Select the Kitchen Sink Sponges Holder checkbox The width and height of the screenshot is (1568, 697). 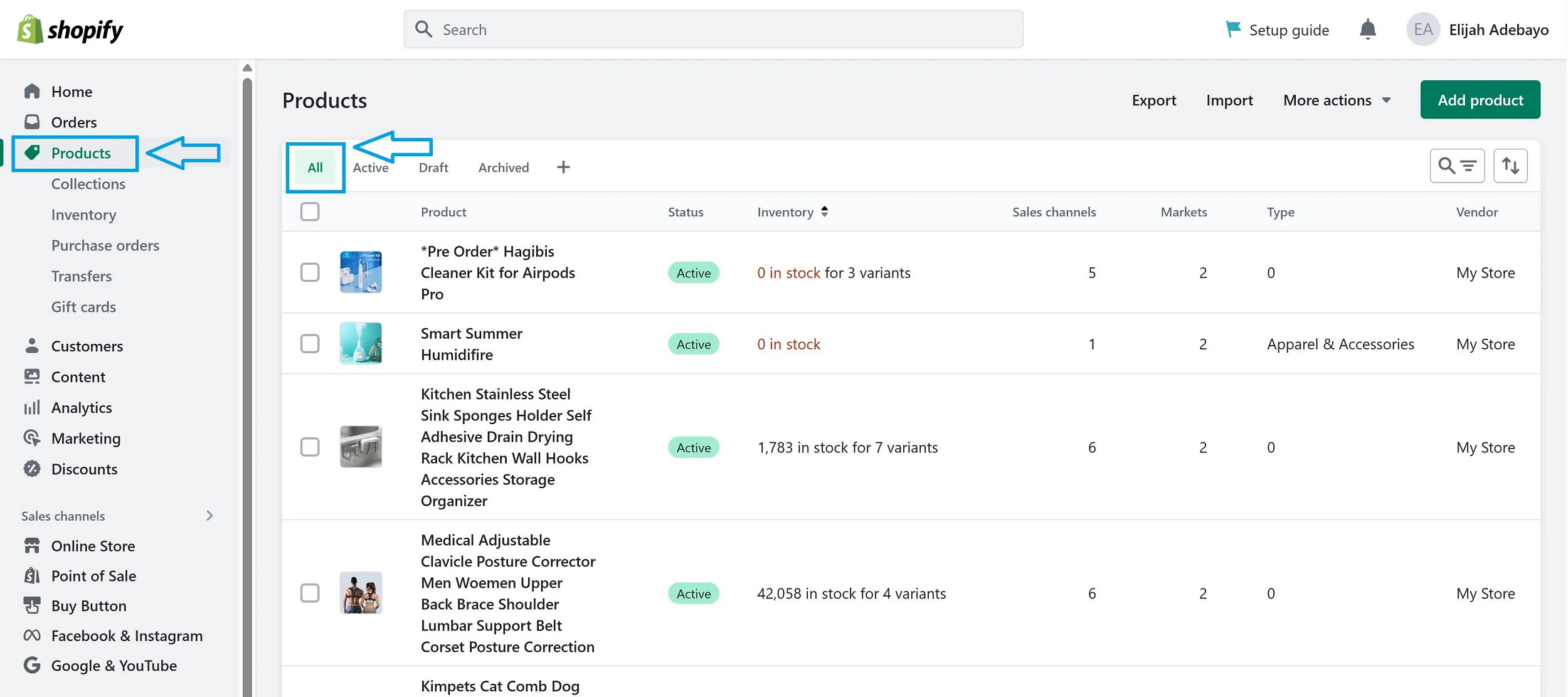(310, 447)
